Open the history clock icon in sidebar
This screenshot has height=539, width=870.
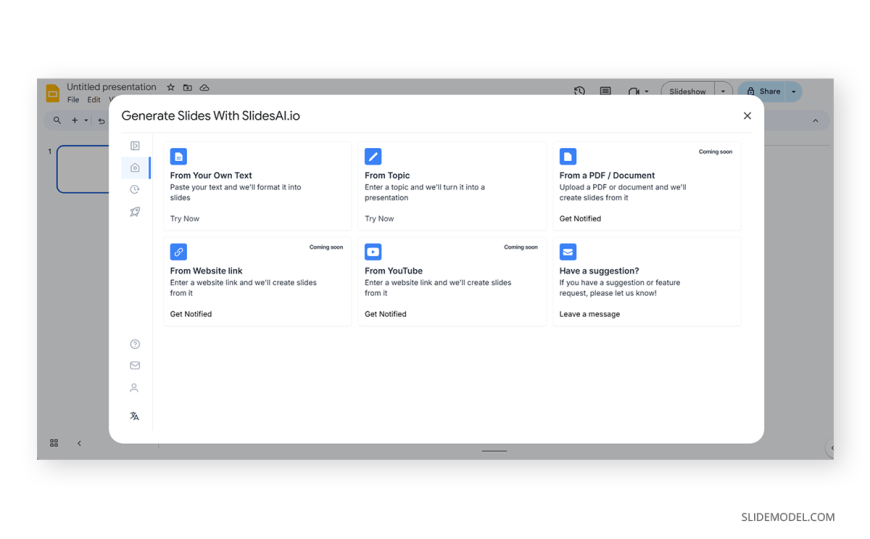pyautogui.click(x=135, y=190)
